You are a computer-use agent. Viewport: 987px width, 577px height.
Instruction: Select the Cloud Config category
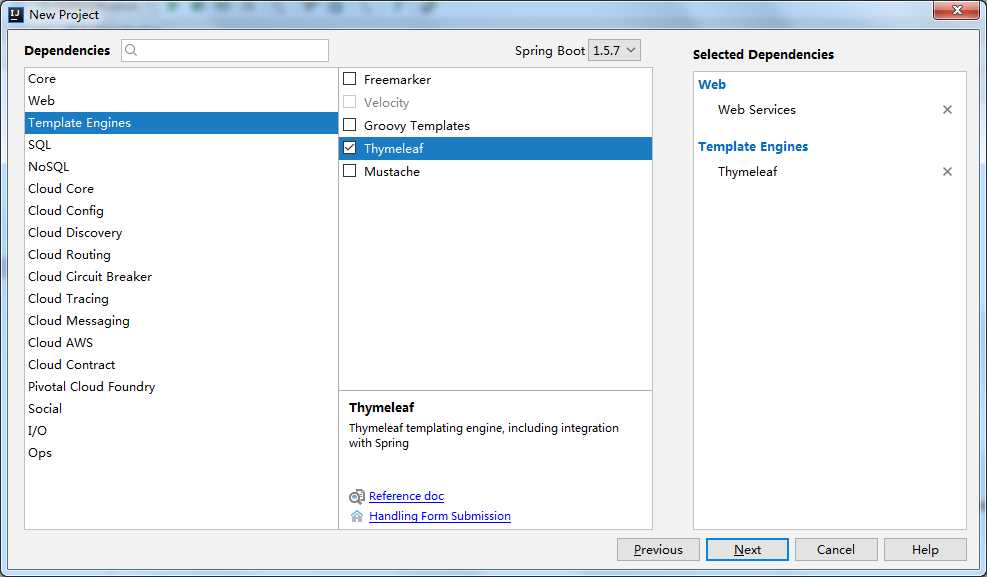pyautogui.click(x=181, y=211)
